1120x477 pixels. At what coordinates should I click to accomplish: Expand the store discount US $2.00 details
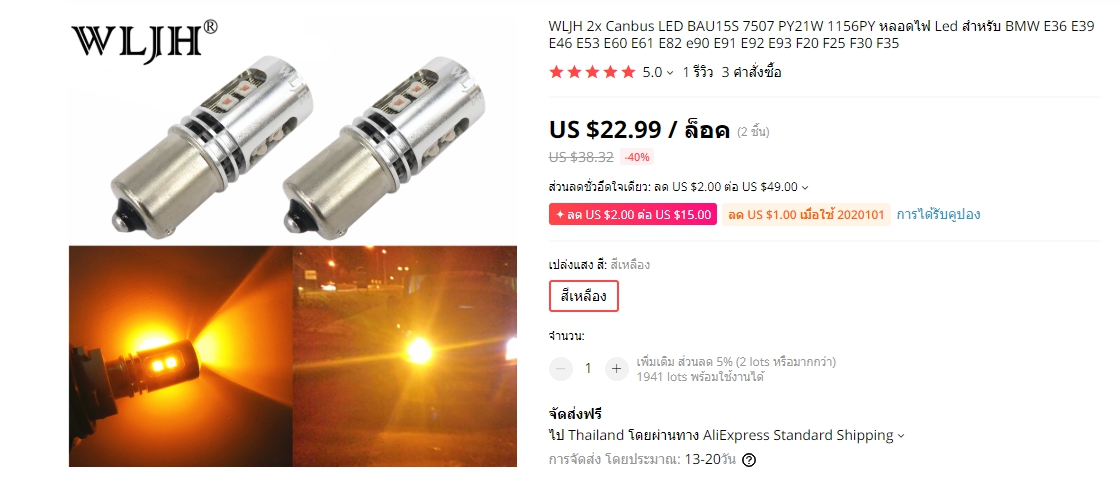(805, 188)
